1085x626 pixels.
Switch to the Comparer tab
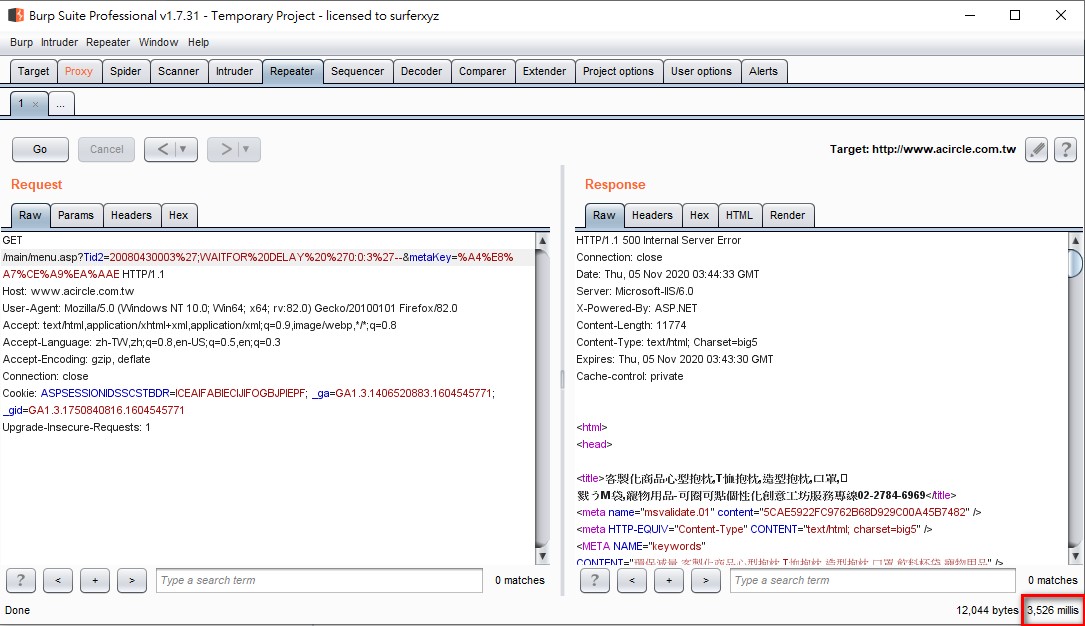point(483,71)
